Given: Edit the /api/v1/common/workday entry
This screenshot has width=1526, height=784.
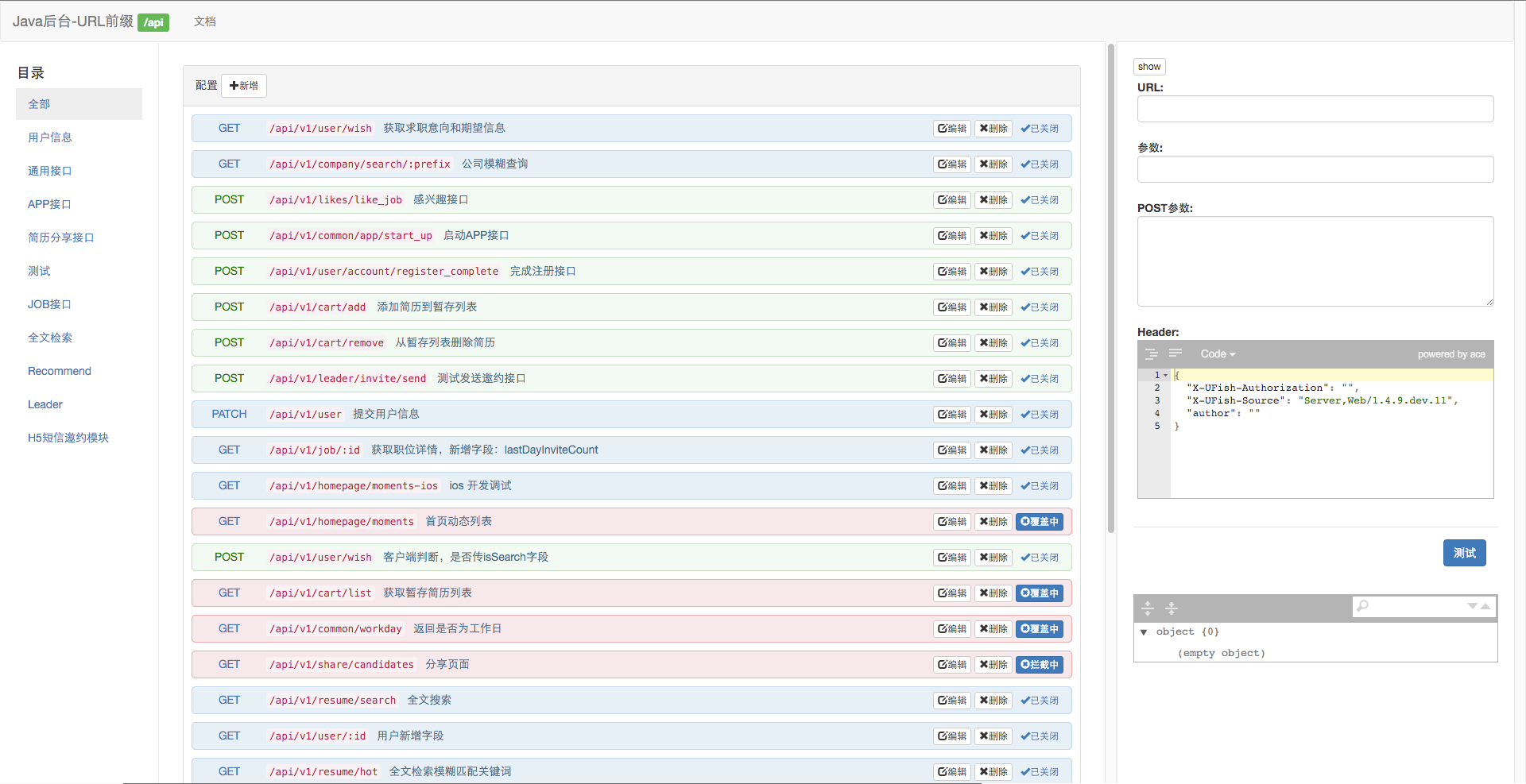Looking at the screenshot, I should coord(952,629).
